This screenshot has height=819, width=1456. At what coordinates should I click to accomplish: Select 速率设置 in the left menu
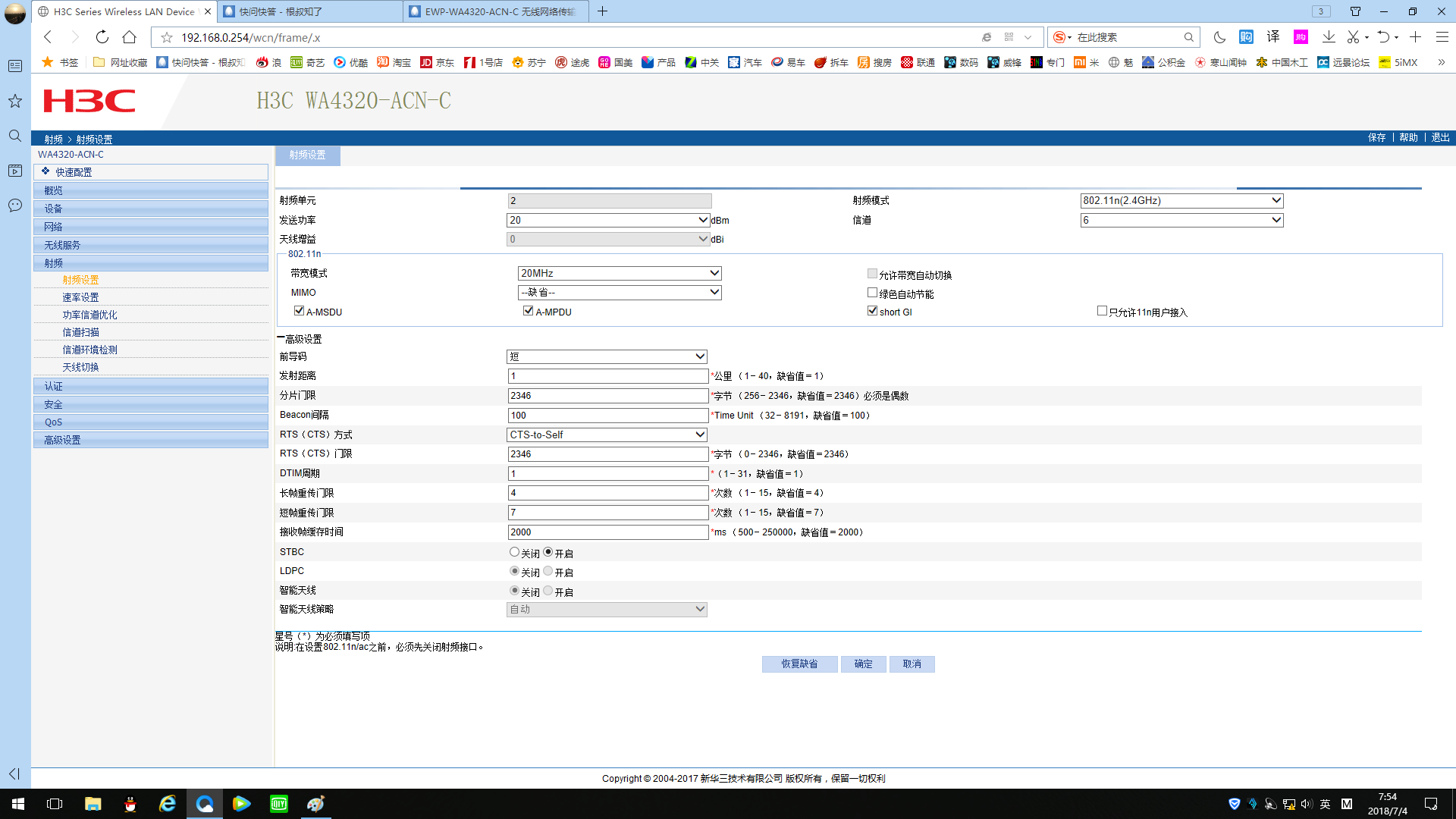pos(80,297)
